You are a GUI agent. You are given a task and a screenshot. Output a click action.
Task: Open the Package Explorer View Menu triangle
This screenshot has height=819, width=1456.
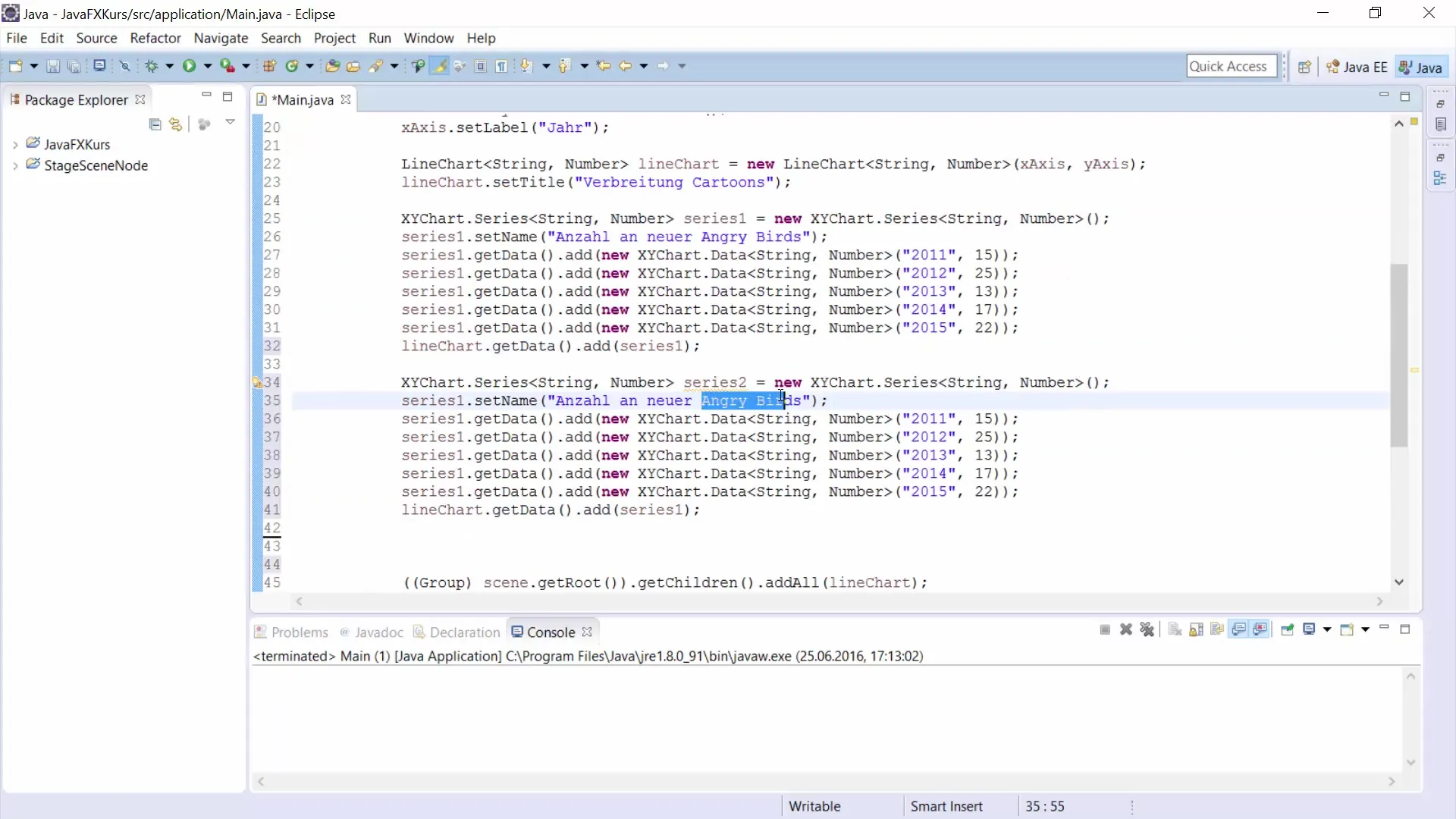(x=230, y=123)
